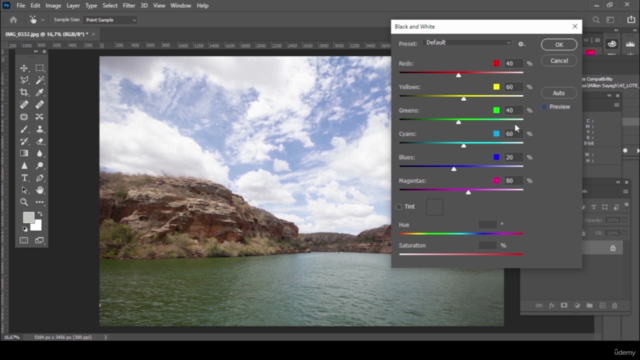Select the Move tool
The width and height of the screenshot is (640, 360).
(24, 68)
